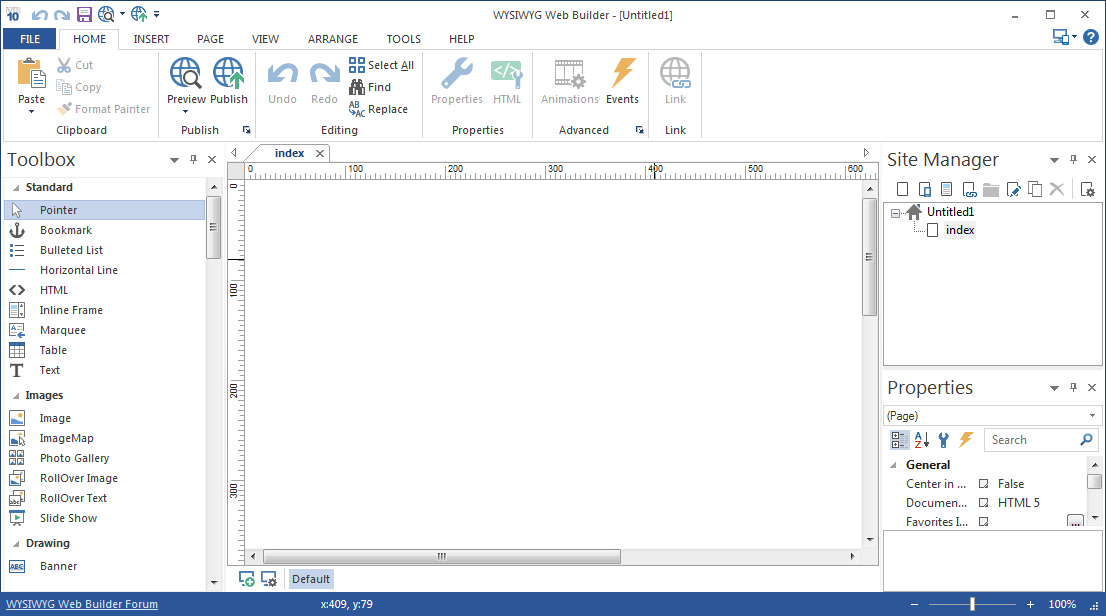Open the WYSIWYG Web Builder Forum link
This screenshot has height=616, width=1106.
click(80, 604)
